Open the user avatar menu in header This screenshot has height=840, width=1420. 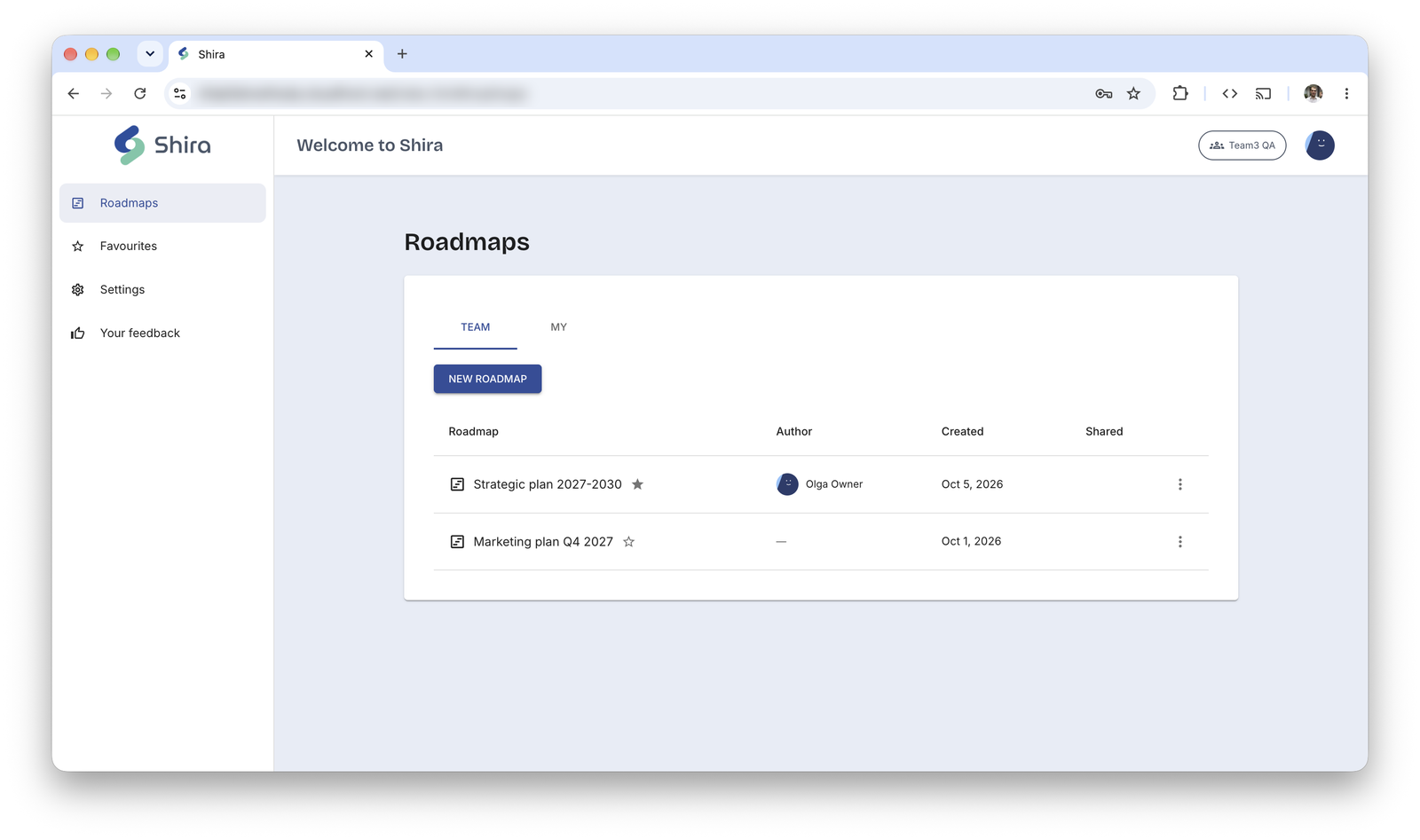pos(1320,145)
